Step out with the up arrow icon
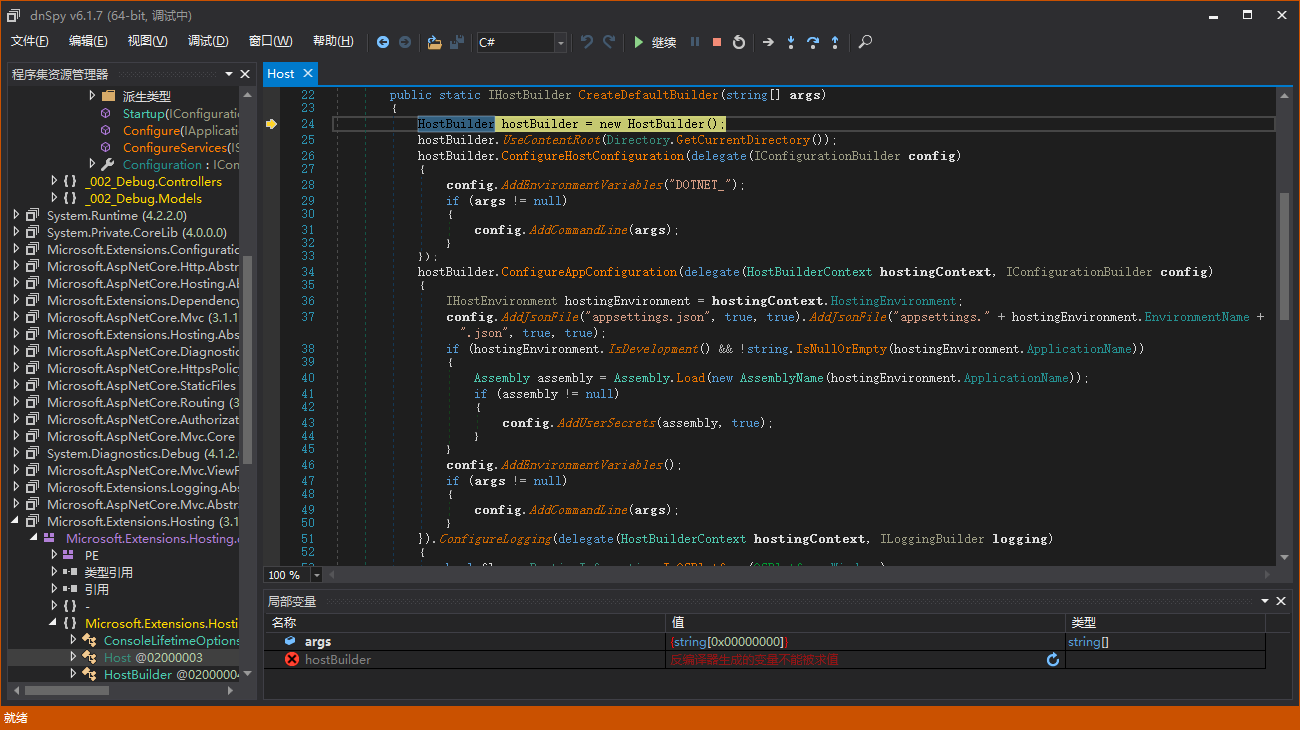Viewport: 1300px width, 730px height. (835, 42)
